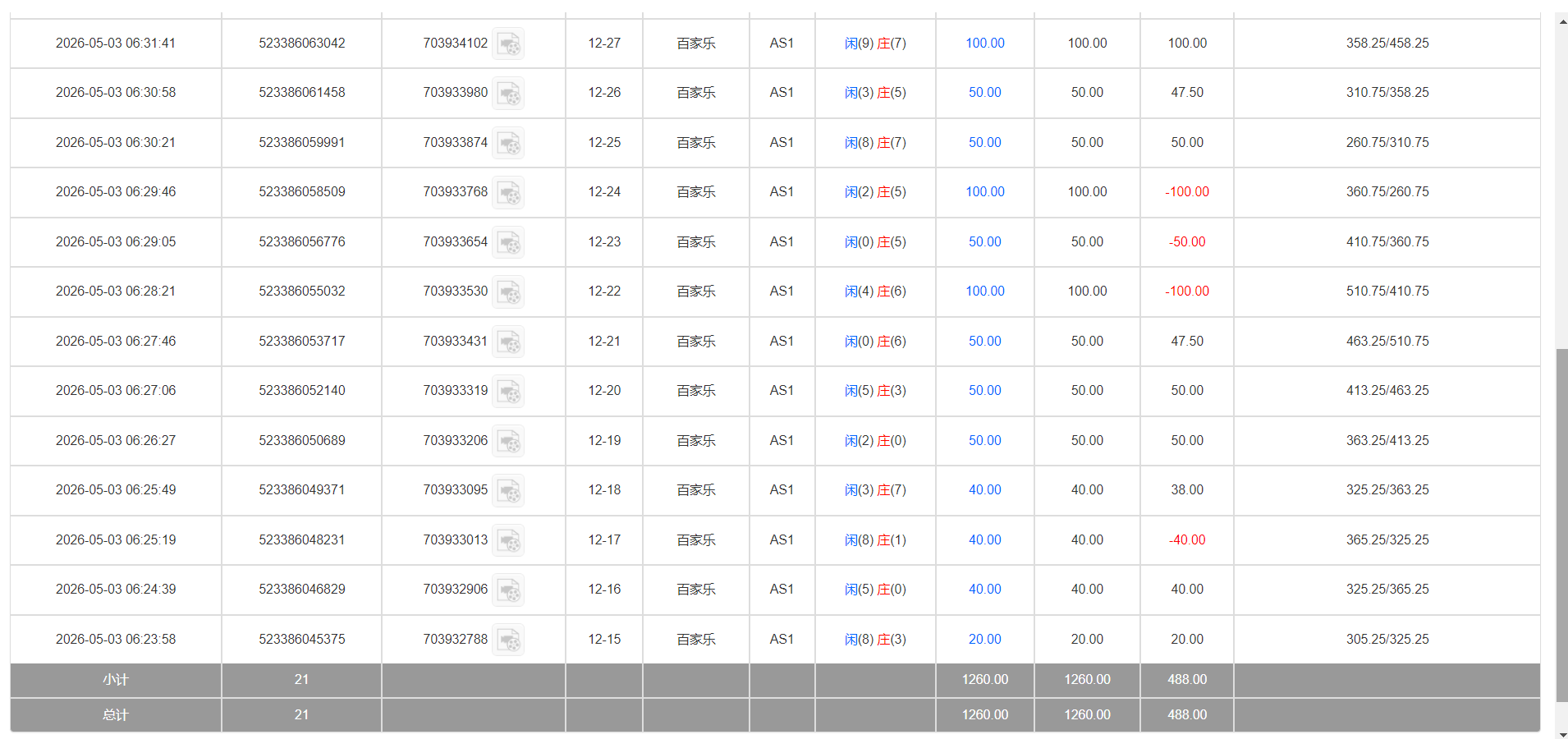Click table number 12-20

tap(604, 390)
